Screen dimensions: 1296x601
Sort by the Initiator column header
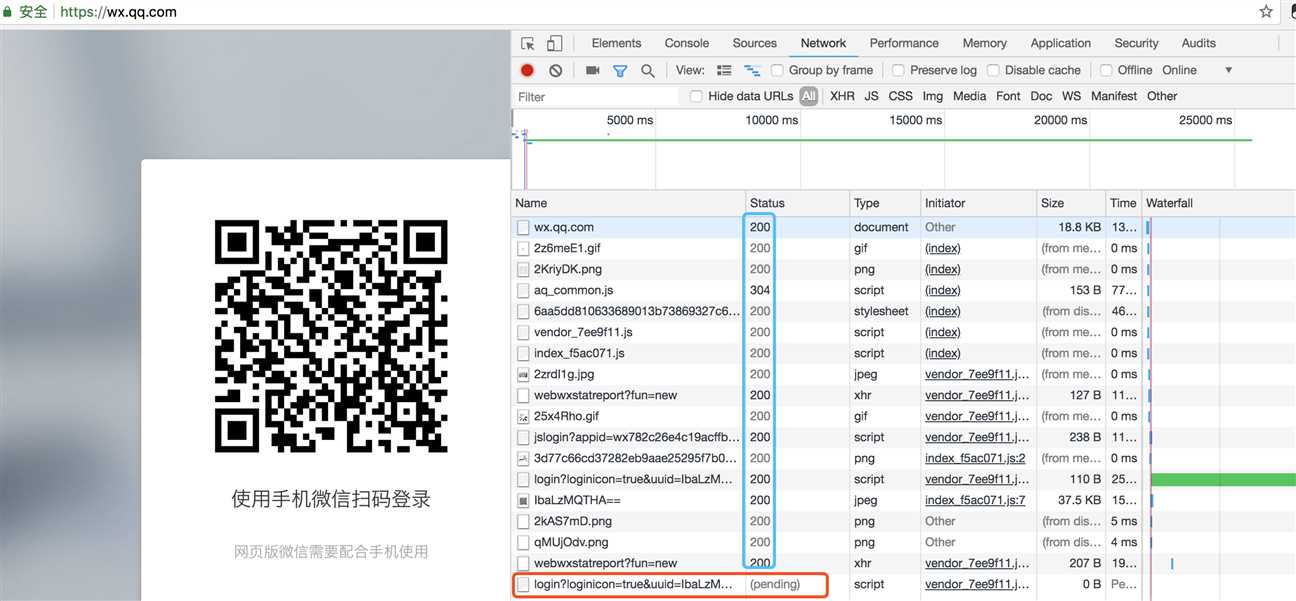point(977,203)
